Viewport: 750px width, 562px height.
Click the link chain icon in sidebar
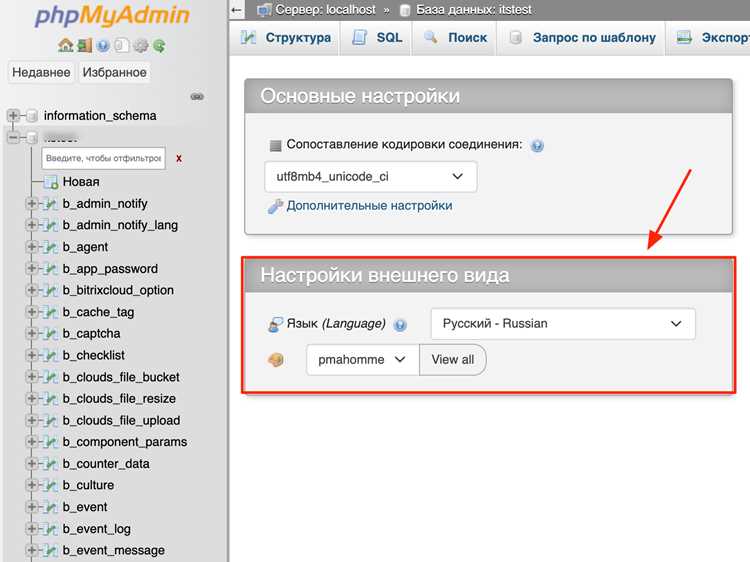pos(197,97)
